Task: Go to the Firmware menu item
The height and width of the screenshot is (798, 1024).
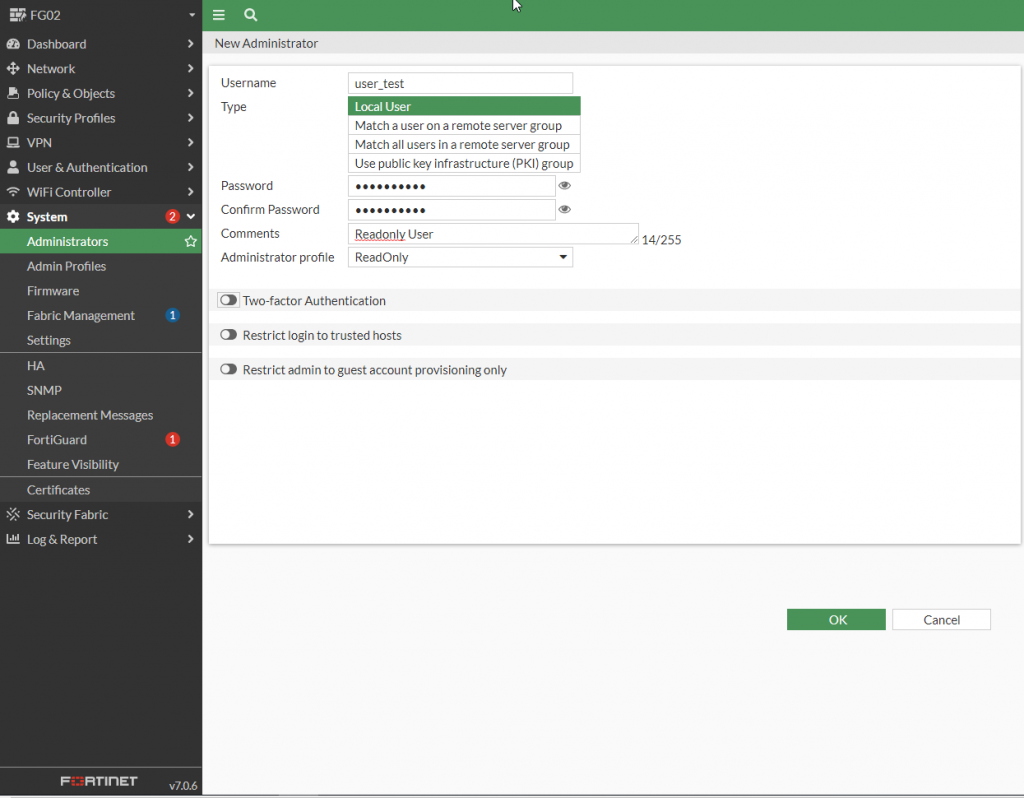Action: click(53, 291)
